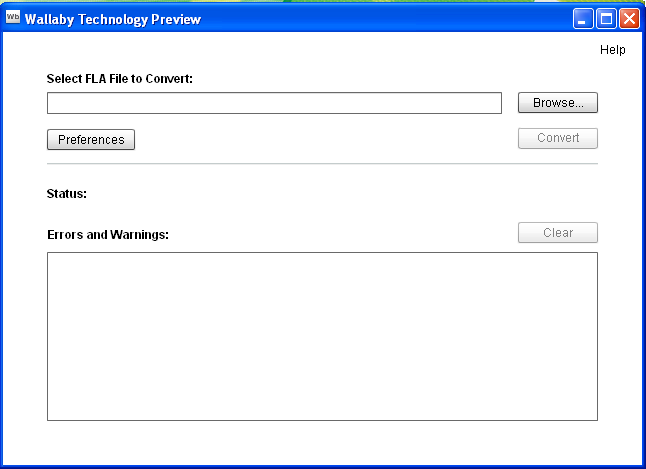Click the Convert button
The height and width of the screenshot is (469, 646).
pyautogui.click(x=557, y=138)
